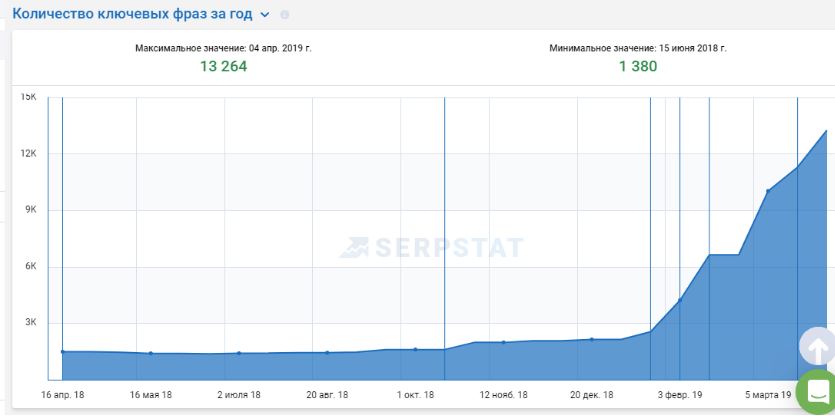Image resolution: width=835 pixels, height=416 pixels.
Task: Click the info icon beside chart title
Action: point(285,15)
